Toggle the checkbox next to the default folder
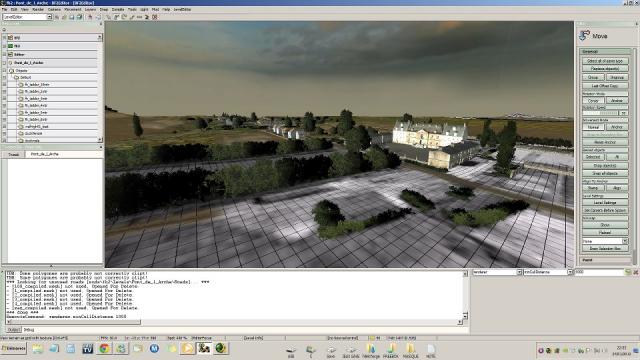Image resolution: width=640 pixels, height=360 pixels. click(4, 77)
